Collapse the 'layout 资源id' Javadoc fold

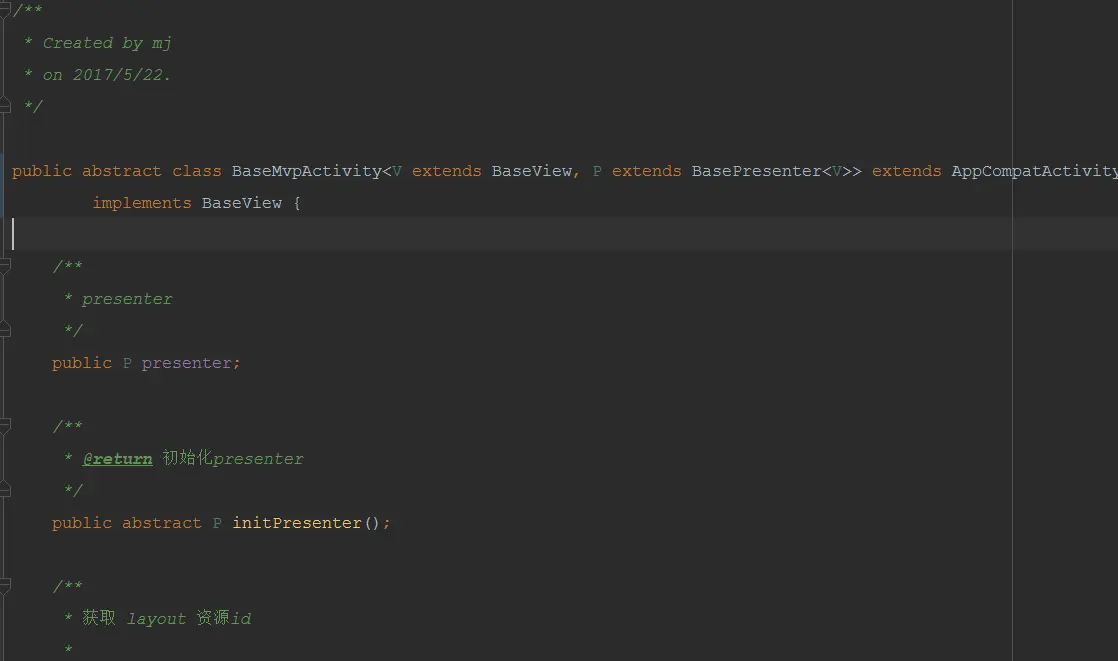tap(5, 586)
